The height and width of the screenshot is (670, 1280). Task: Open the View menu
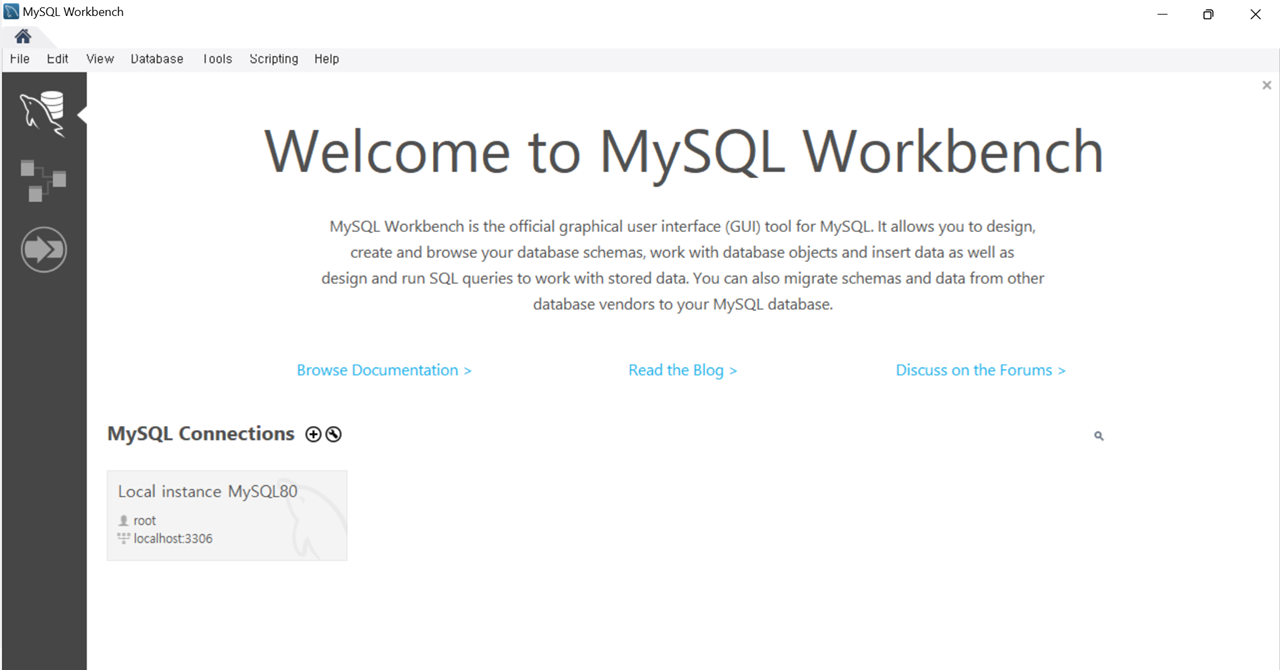pyautogui.click(x=100, y=59)
